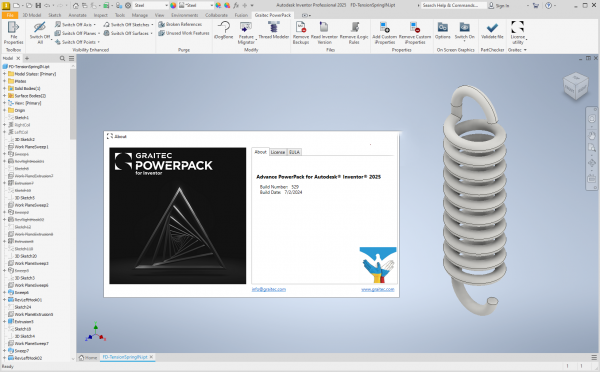The height and width of the screenshot is (372, 600).
Task: Open the Switch Off Points dropdown
Action: pos(98,42)
